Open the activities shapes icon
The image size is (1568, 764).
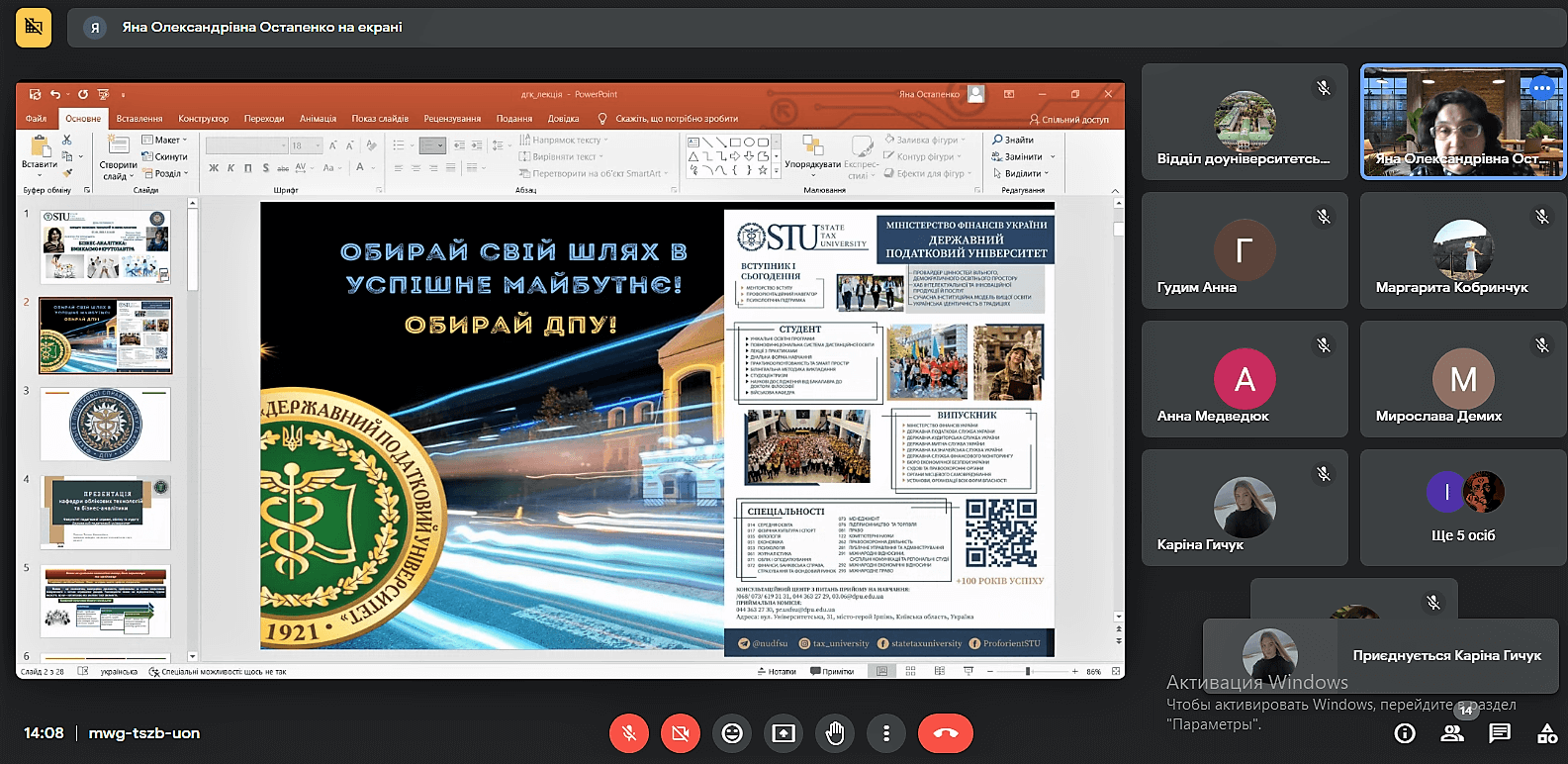coord(1547,733)
